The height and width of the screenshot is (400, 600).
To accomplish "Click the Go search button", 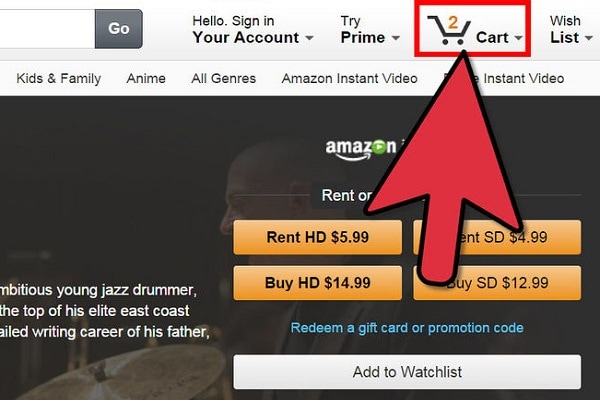I will [119, 29].
